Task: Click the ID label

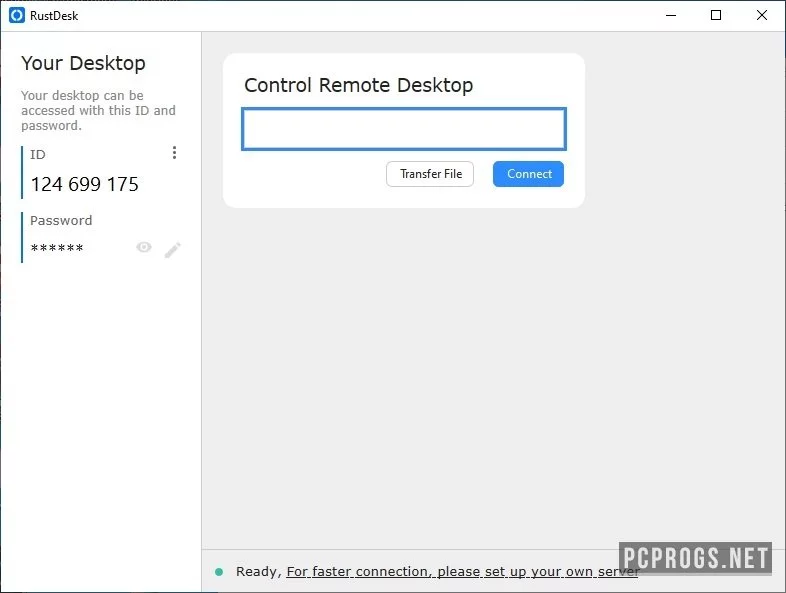Action: pos(38,154)
